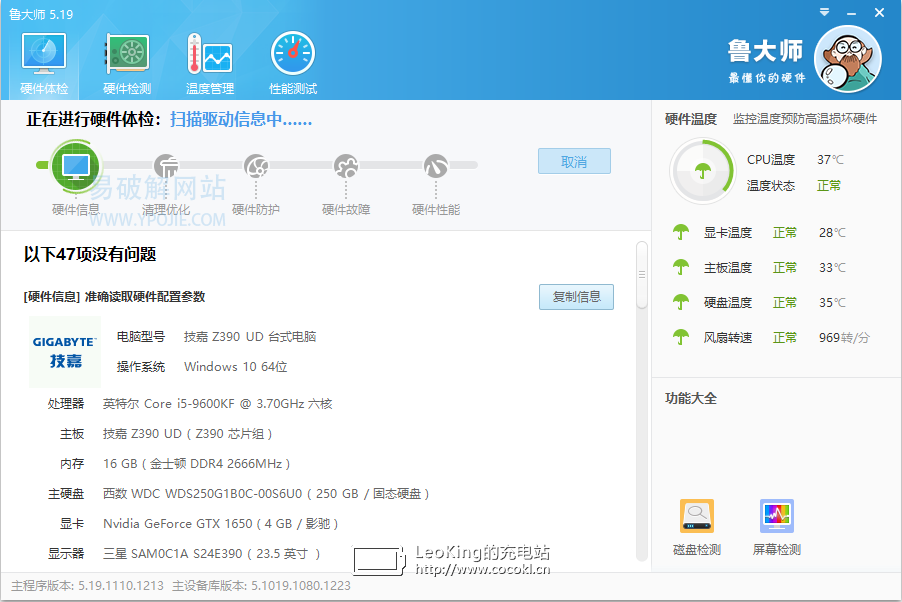The height and width of the screenshot is (602, 902).
Task: Cancel the scan with the 取消 button
Action: [x=574, y=161]
